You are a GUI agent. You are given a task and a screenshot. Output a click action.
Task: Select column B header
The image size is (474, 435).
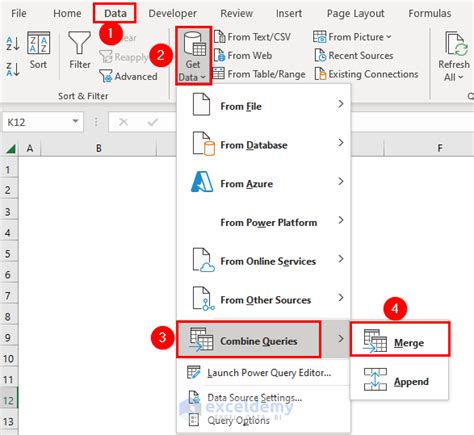[x=99, y=148]
